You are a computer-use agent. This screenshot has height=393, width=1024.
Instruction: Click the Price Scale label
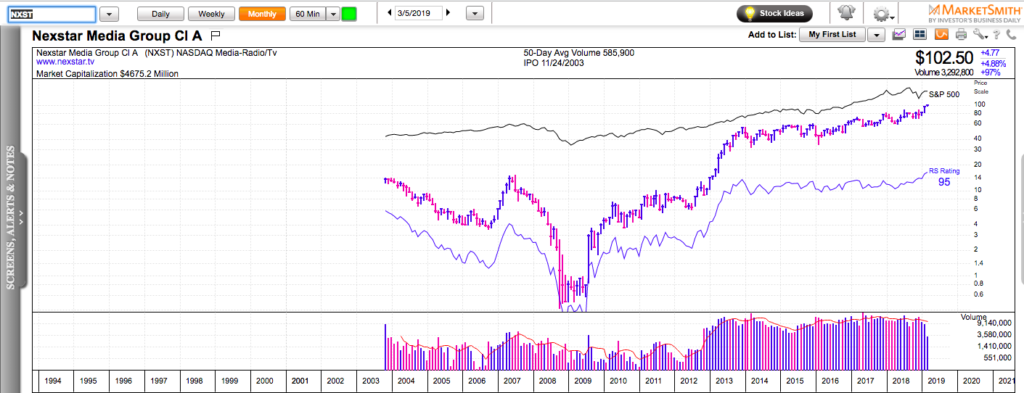tap(982, 87)
